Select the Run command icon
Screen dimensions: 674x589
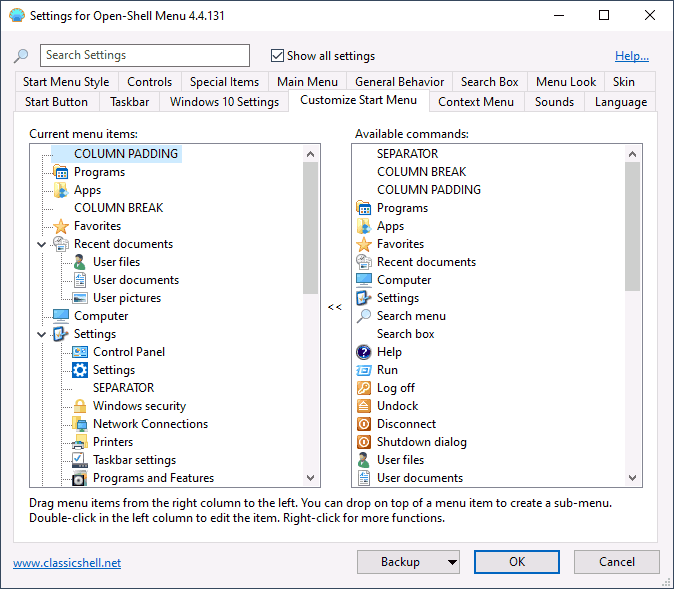coord(364,370)
